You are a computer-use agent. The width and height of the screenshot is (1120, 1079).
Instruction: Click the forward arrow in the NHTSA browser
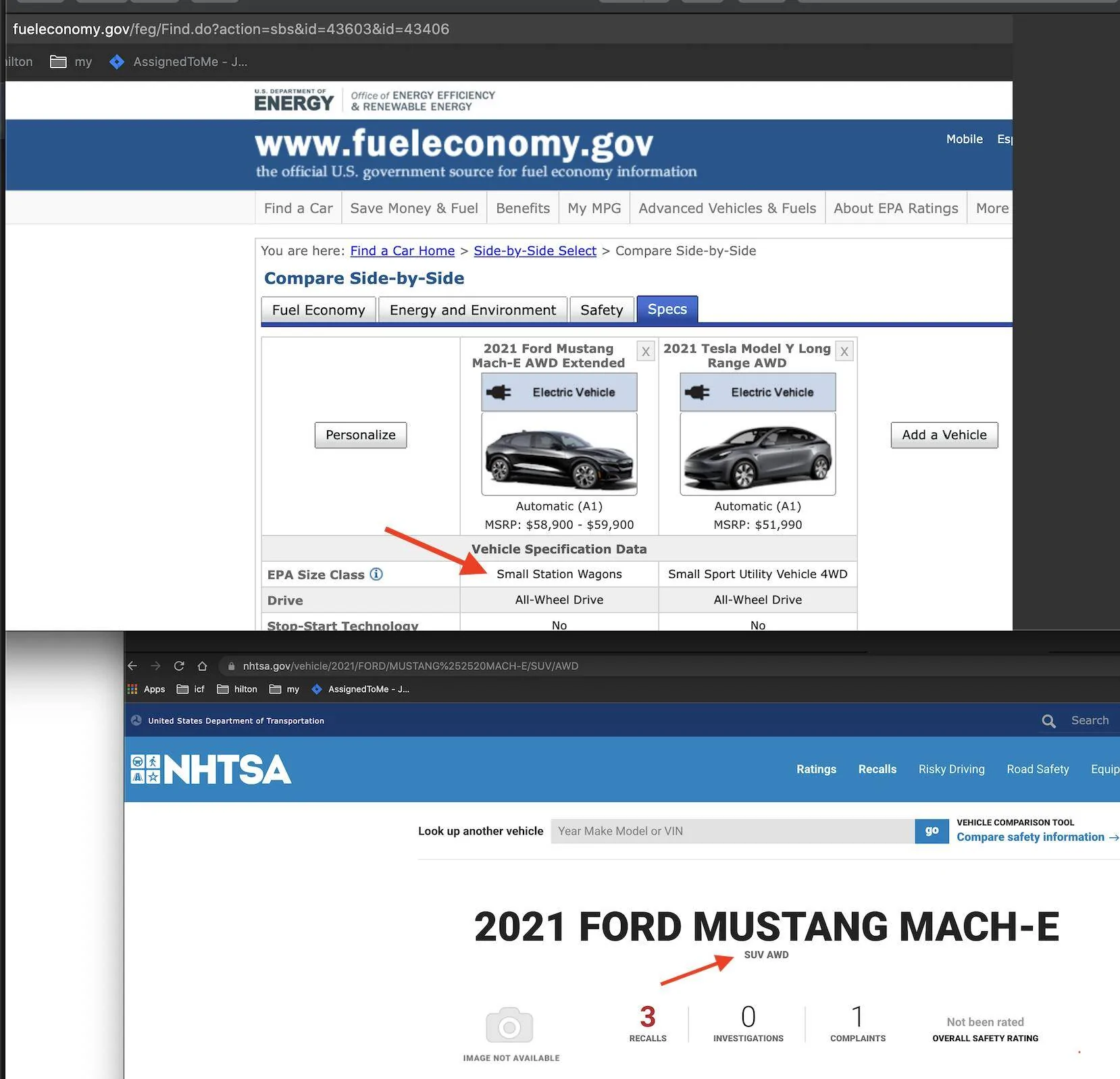(x=155, y=666)
